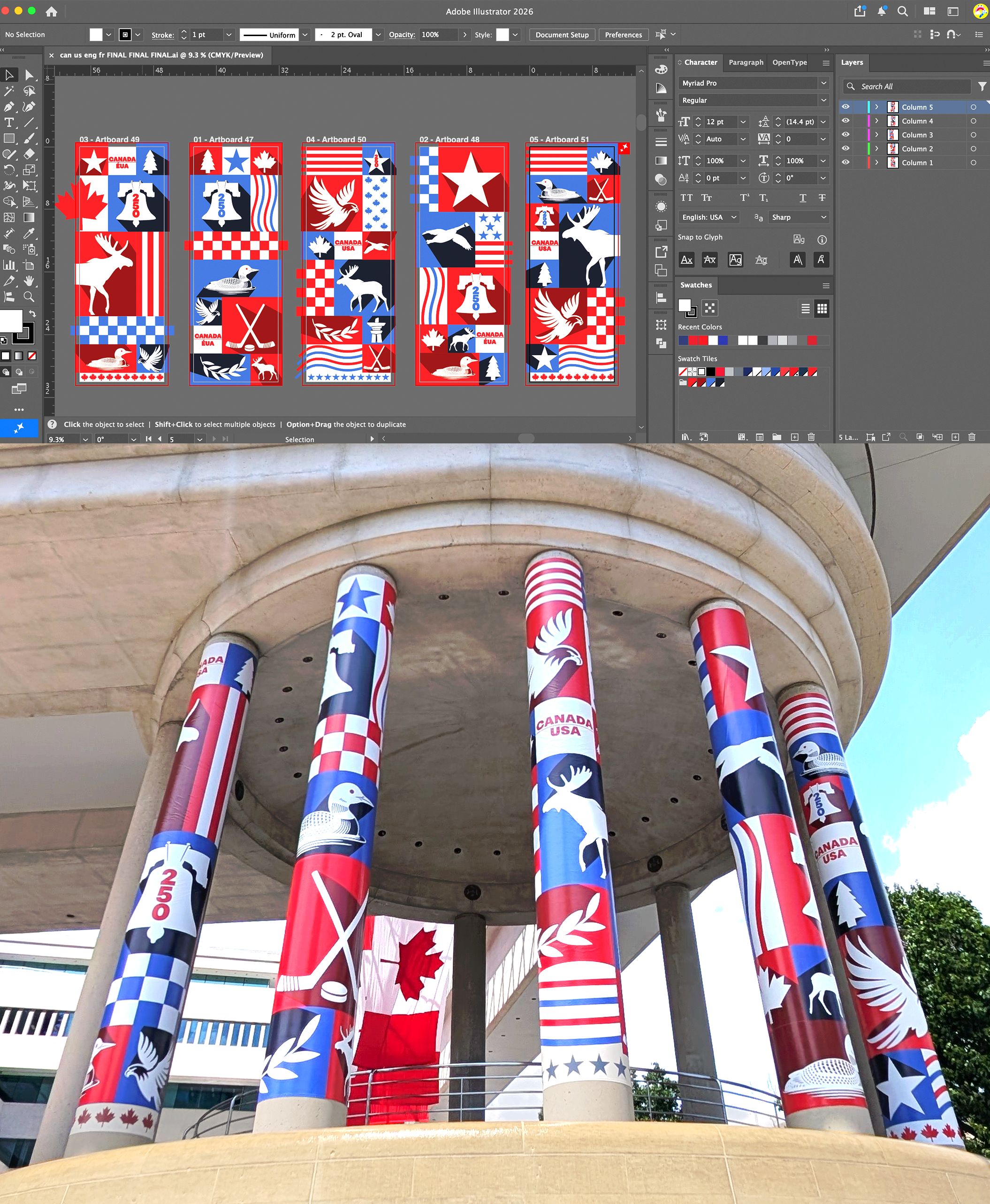The height and width of the screenshot is (1204, 990).
Task: Select the Type tool
Action: (x=9, y=122)
